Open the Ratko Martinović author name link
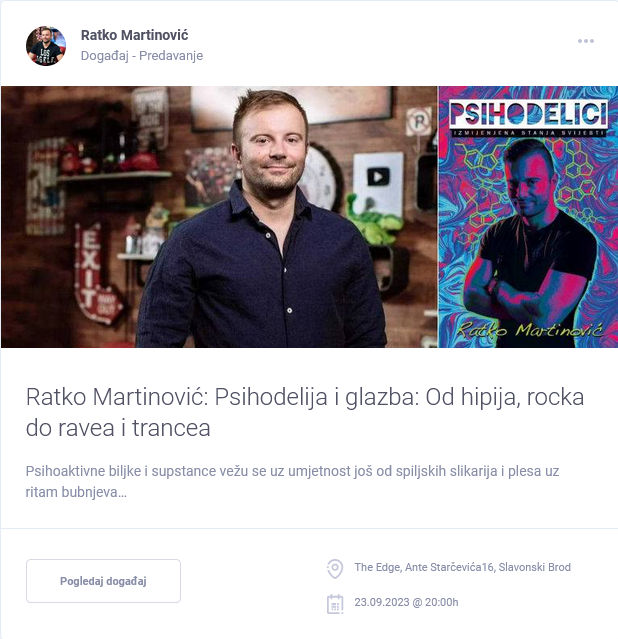The image size is (618, 639). pyautogui.click(x=135, y=35)
